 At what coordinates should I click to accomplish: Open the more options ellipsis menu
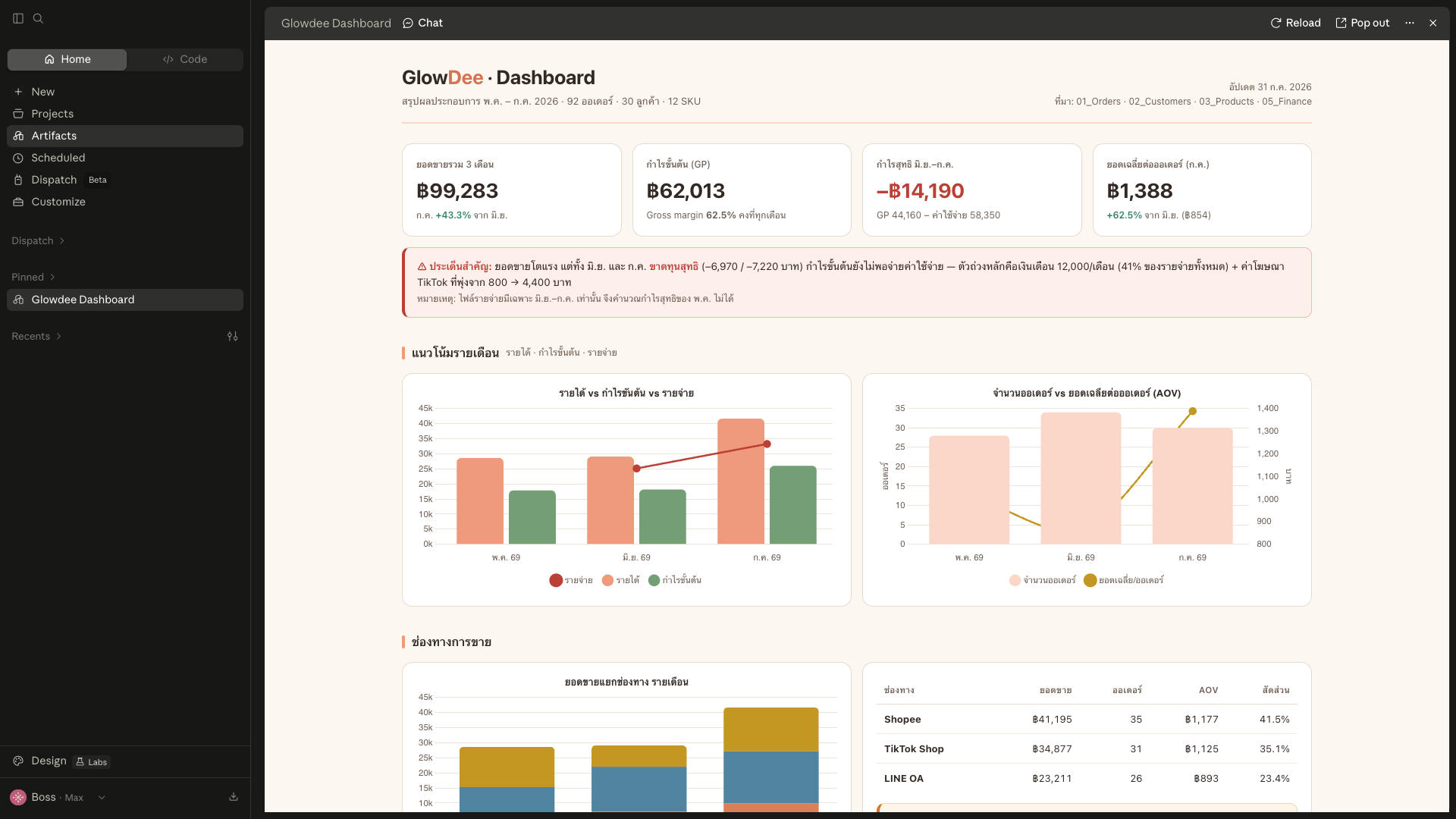tap(1410, 24)
